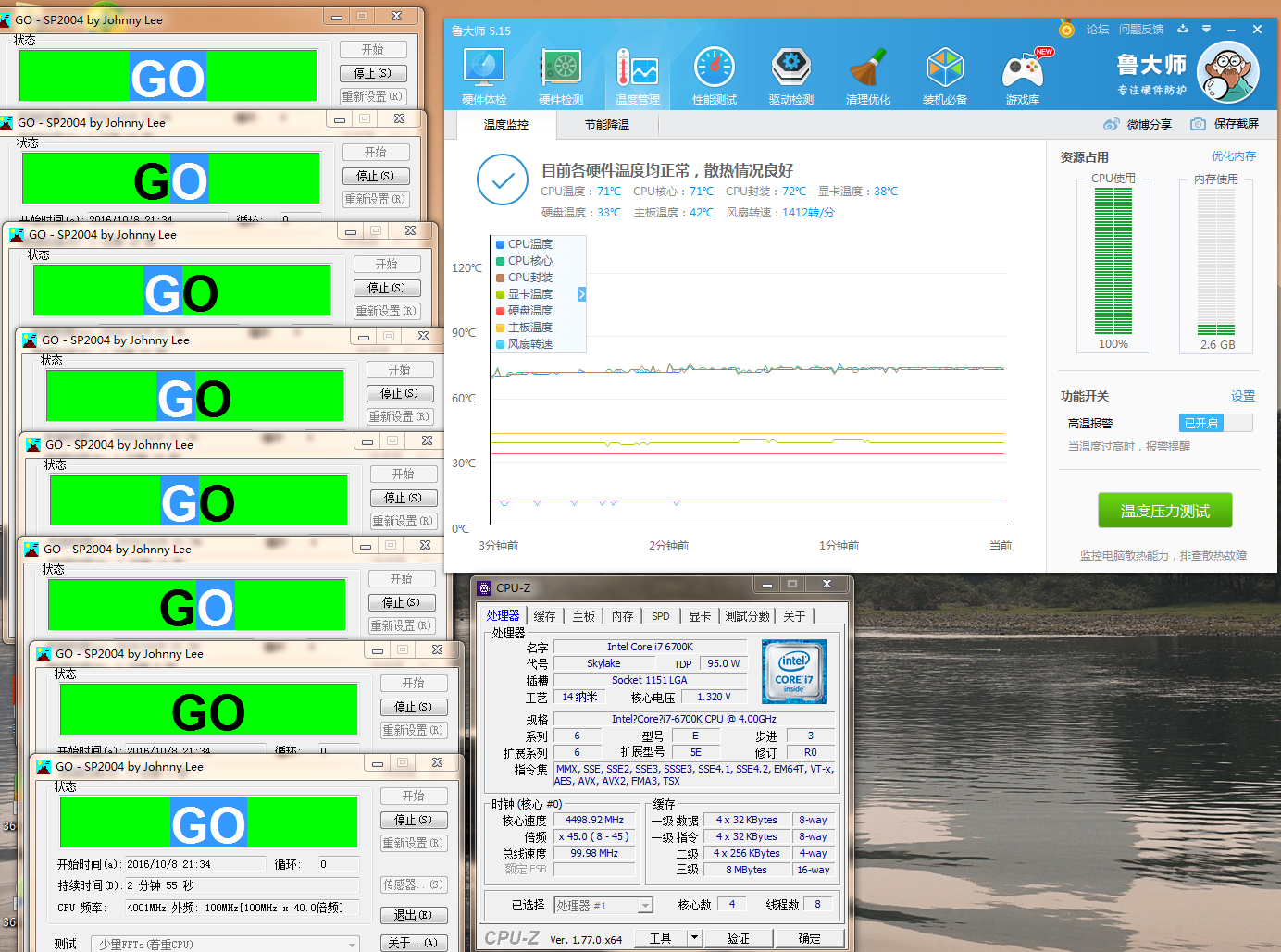Toggle 高温报警 已开启 switch

pyautogui.click(x=1215, y=423)
